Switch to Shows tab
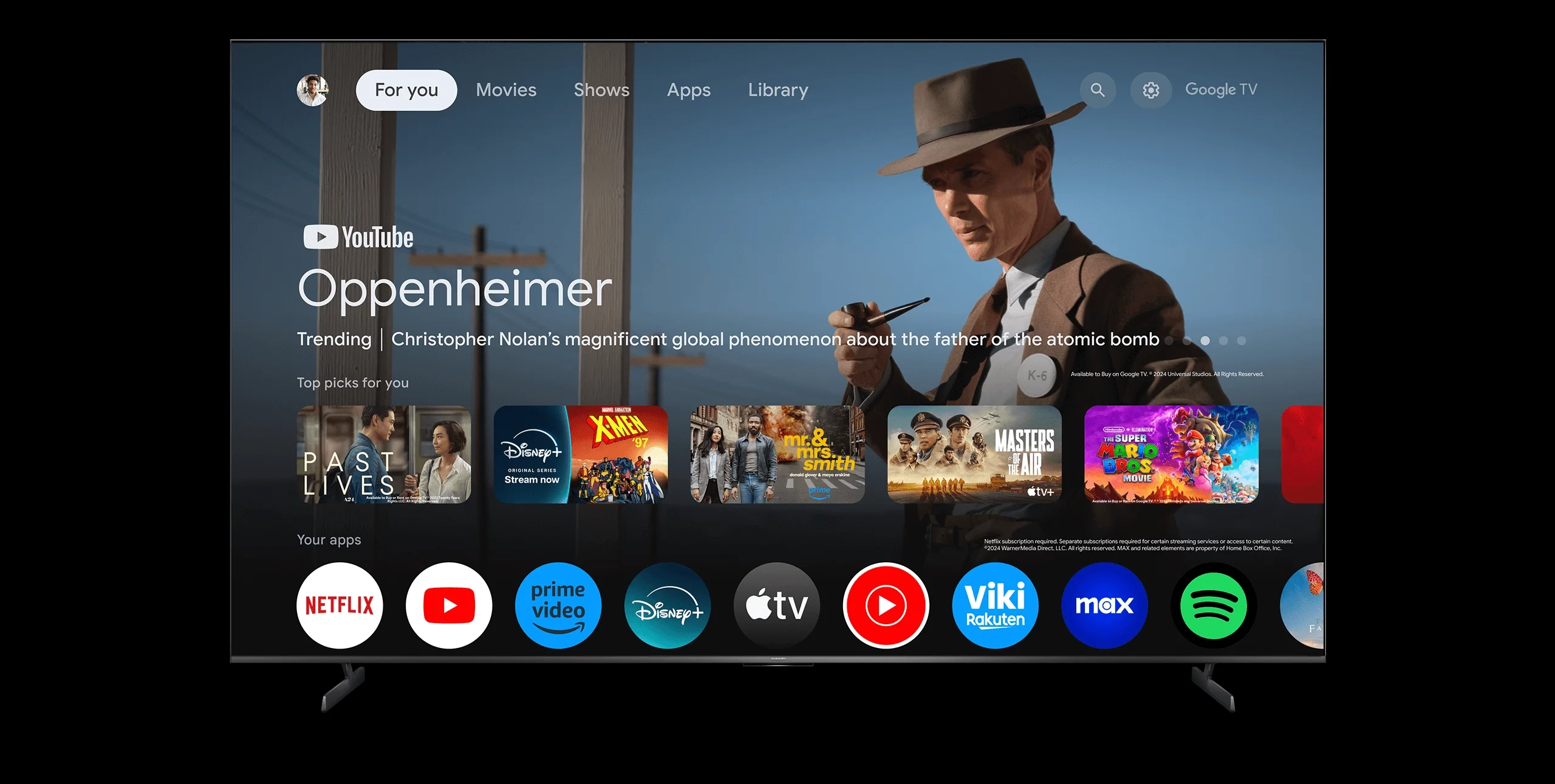The height and width of the screenshot is (784, 1555). coord(601,89)
